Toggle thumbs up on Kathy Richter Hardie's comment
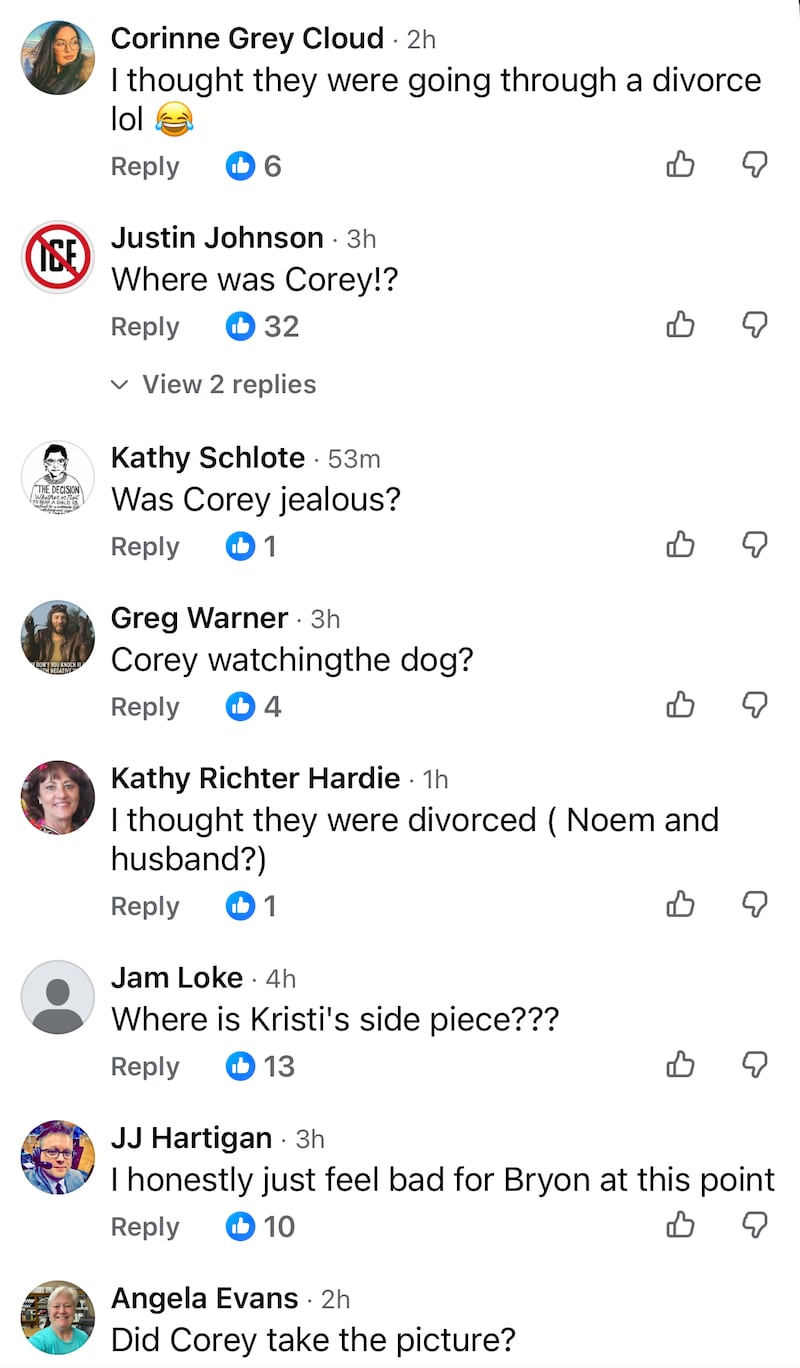Viewport: 800px width, 1368px height. point(680,905)
